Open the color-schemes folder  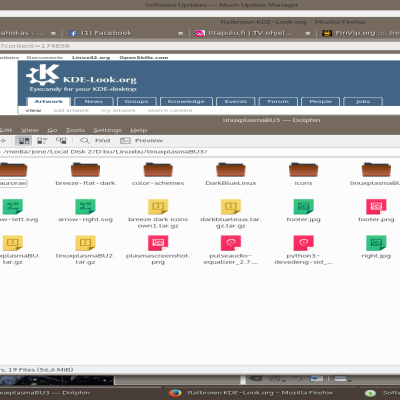(158, 174)
